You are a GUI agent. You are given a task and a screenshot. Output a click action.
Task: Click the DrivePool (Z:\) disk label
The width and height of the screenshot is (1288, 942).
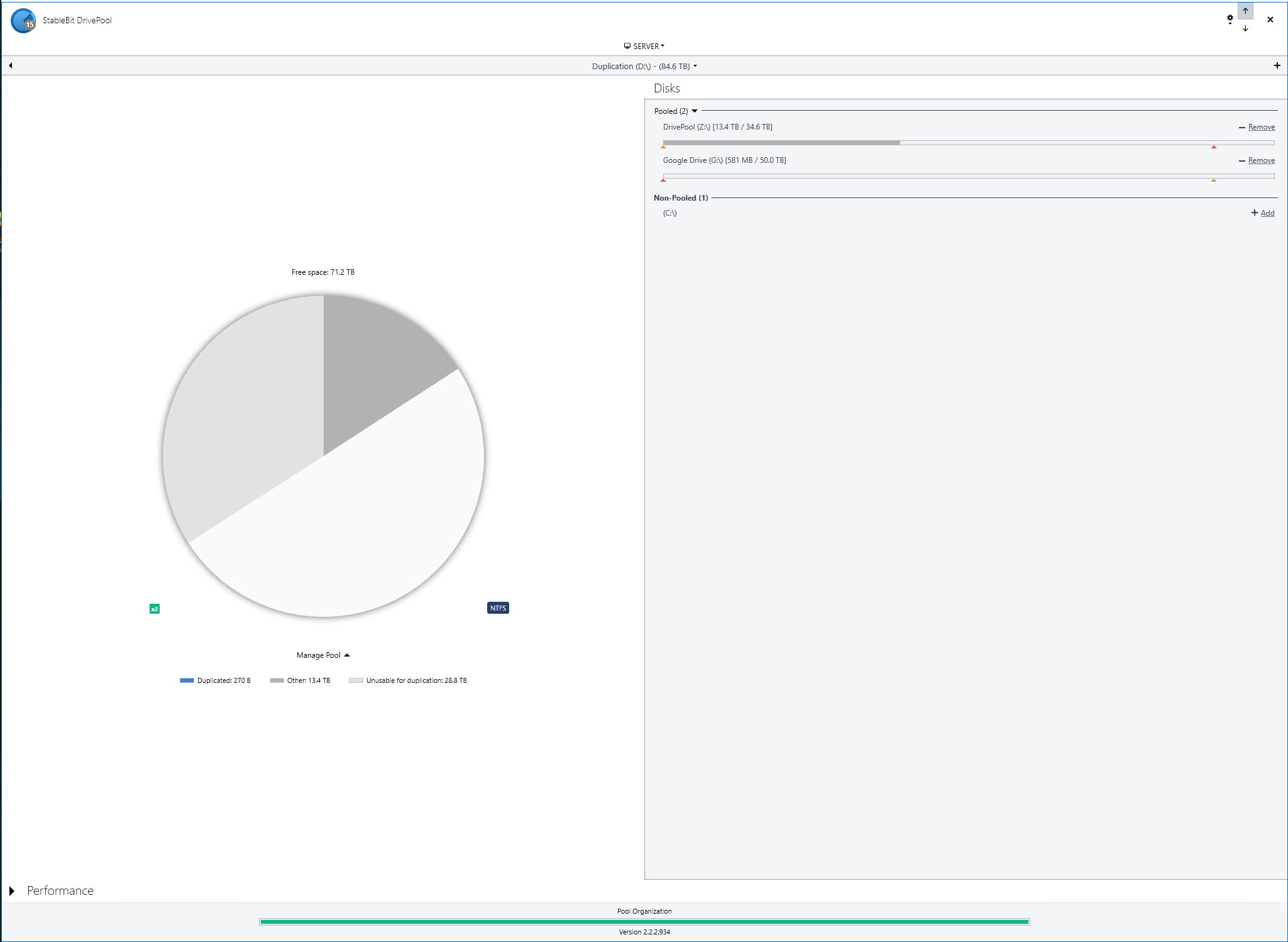[717, 127]
